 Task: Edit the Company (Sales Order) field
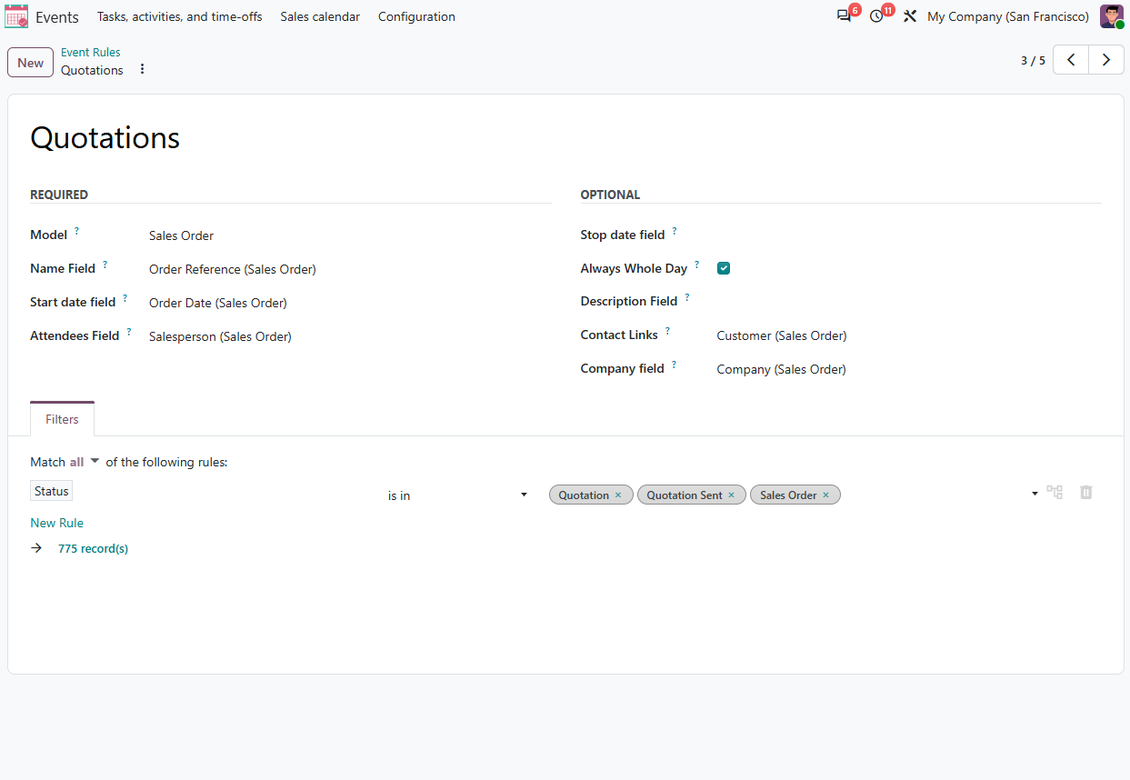coord(781,369)
